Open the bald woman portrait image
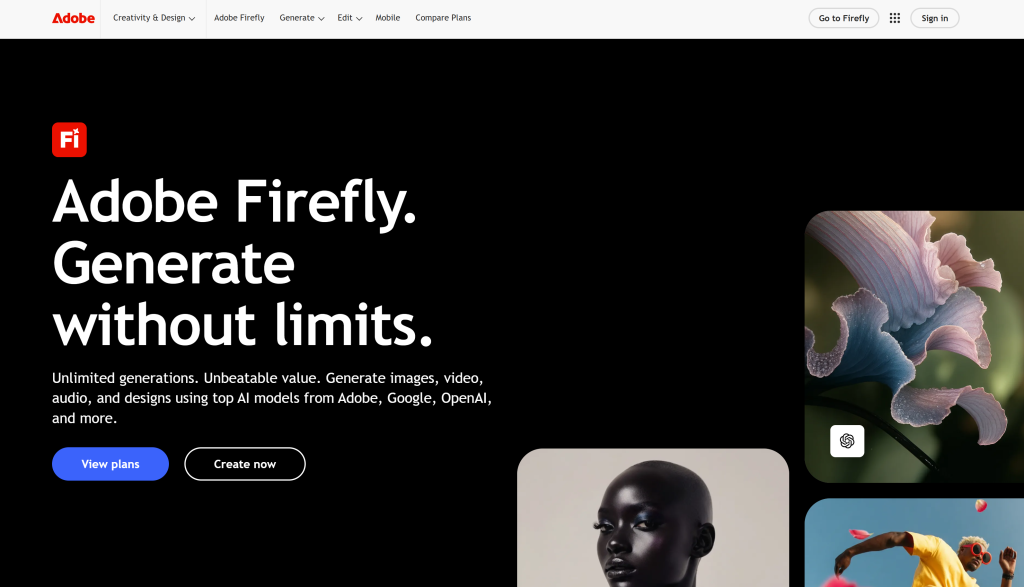Viewport: 1024px width, 587px height. click(653, 518)
